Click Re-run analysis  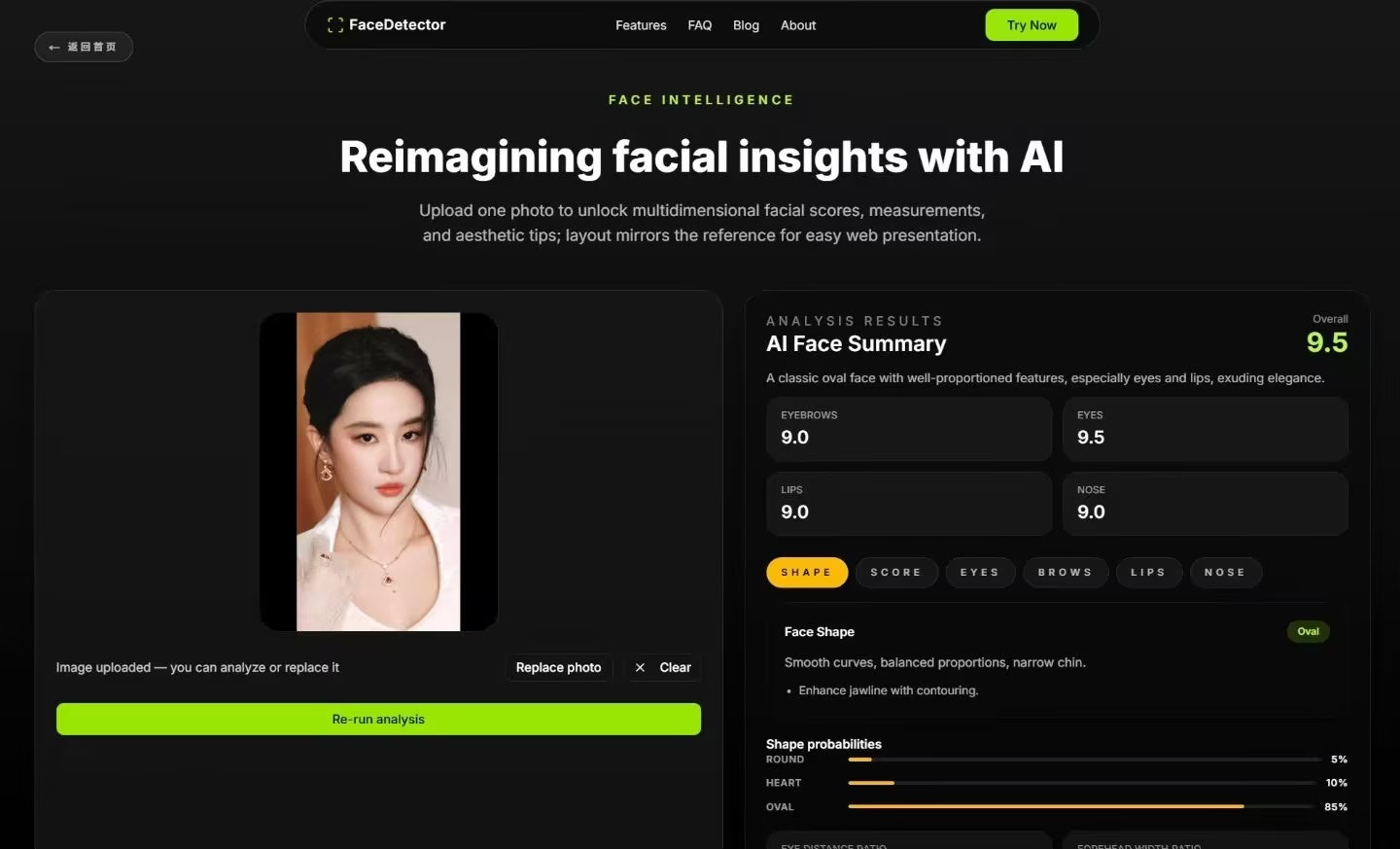click(x=378, y=719)
